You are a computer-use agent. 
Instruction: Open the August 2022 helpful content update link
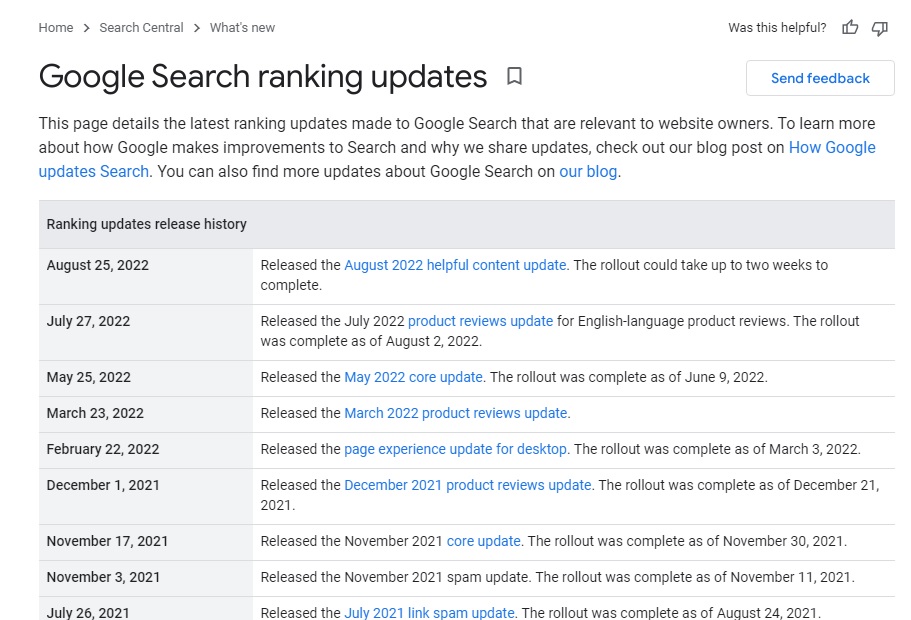453,265
